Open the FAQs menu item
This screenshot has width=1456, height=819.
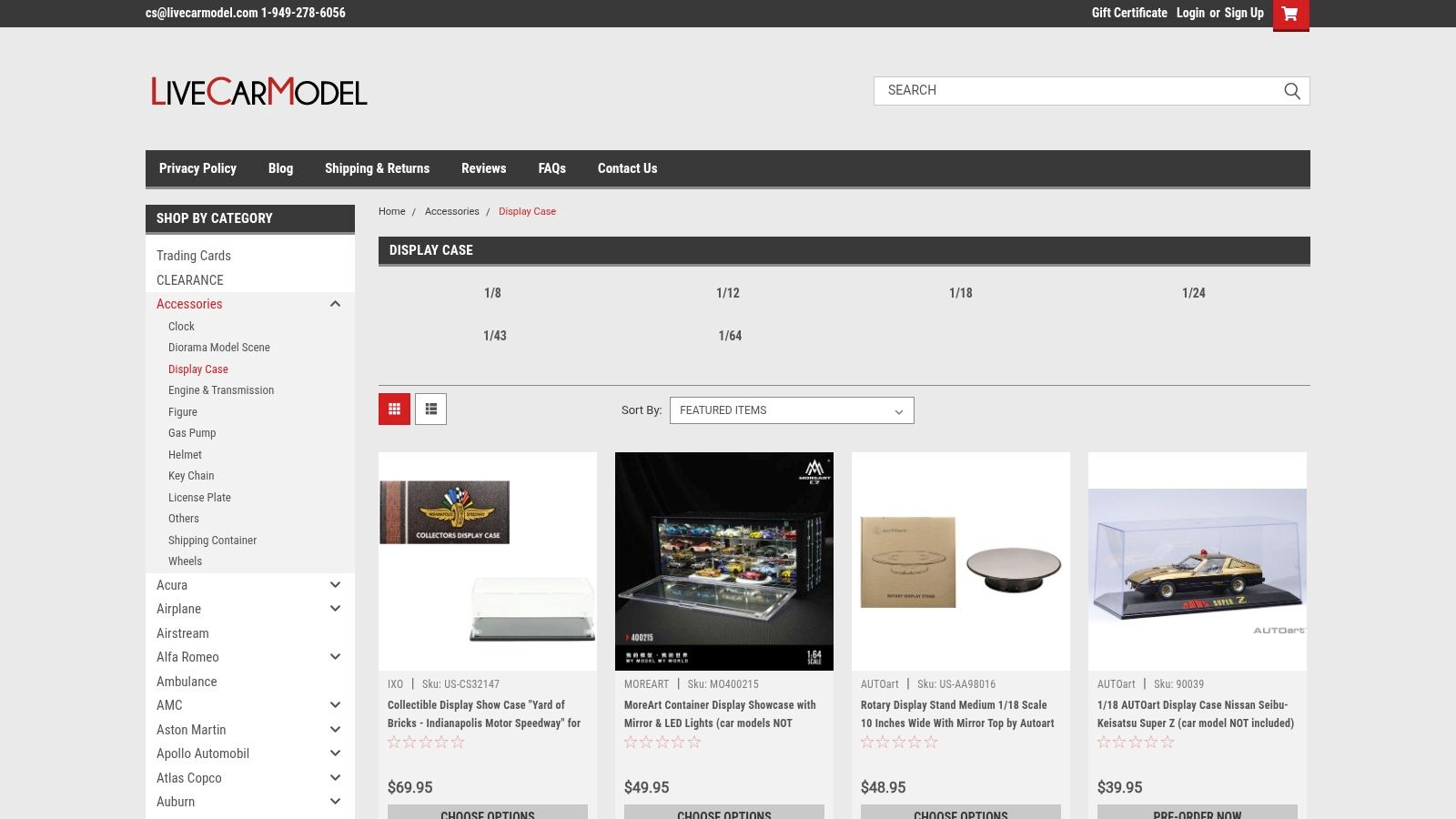point(551,168)
